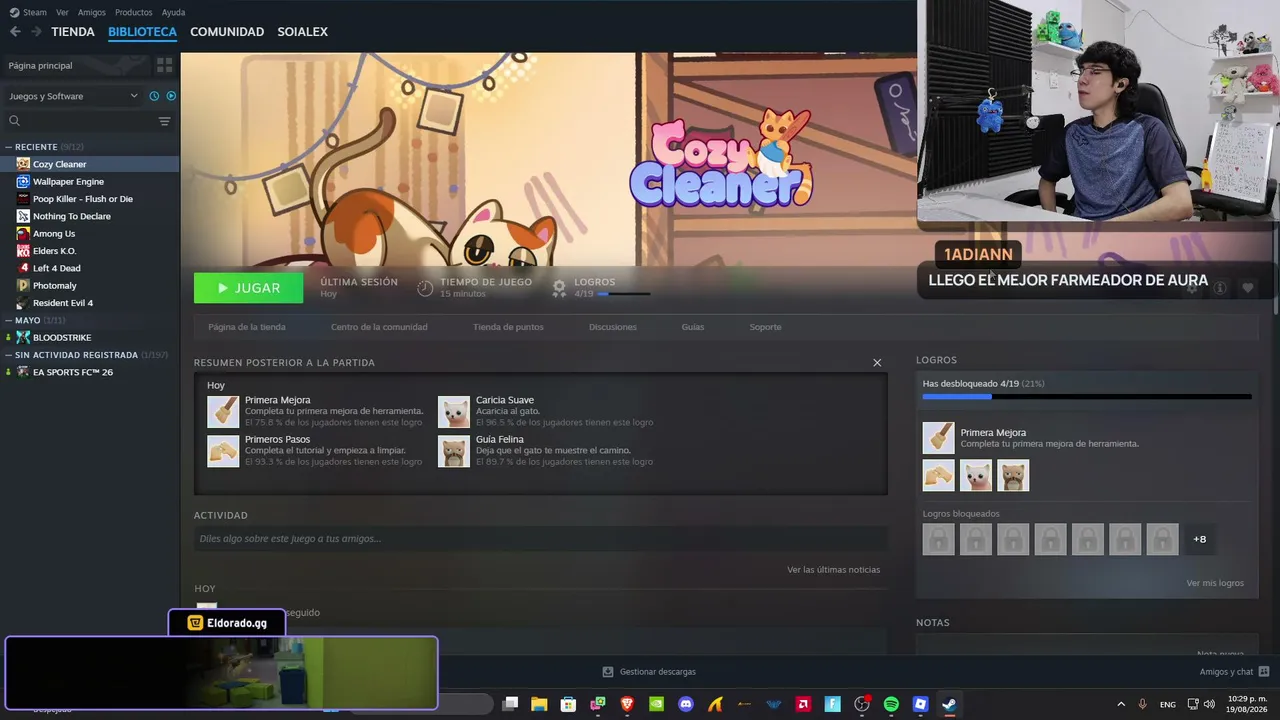Open Spotify from taskbar
Viewport: 1280px width, 720px height.
click(891, 704)
